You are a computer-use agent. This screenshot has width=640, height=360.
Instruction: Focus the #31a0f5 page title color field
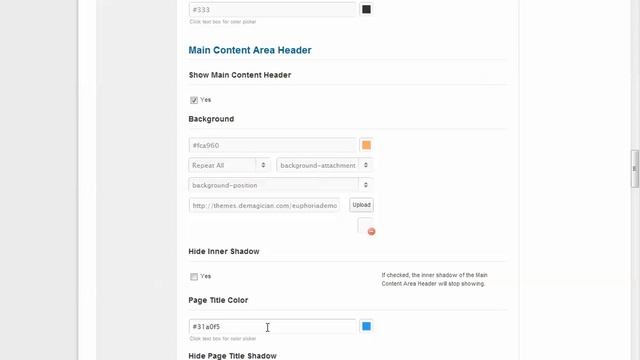click(272, 327)
